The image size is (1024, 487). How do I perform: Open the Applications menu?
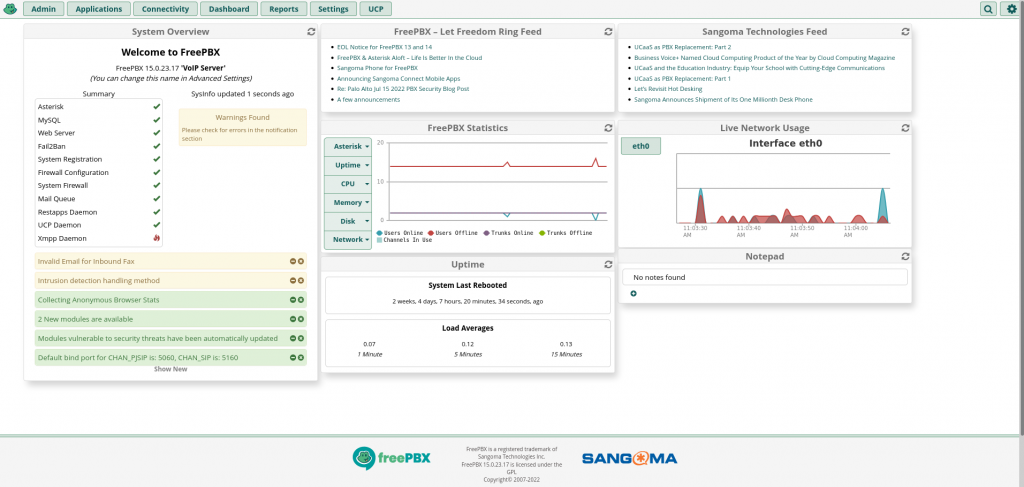point(99,9)
